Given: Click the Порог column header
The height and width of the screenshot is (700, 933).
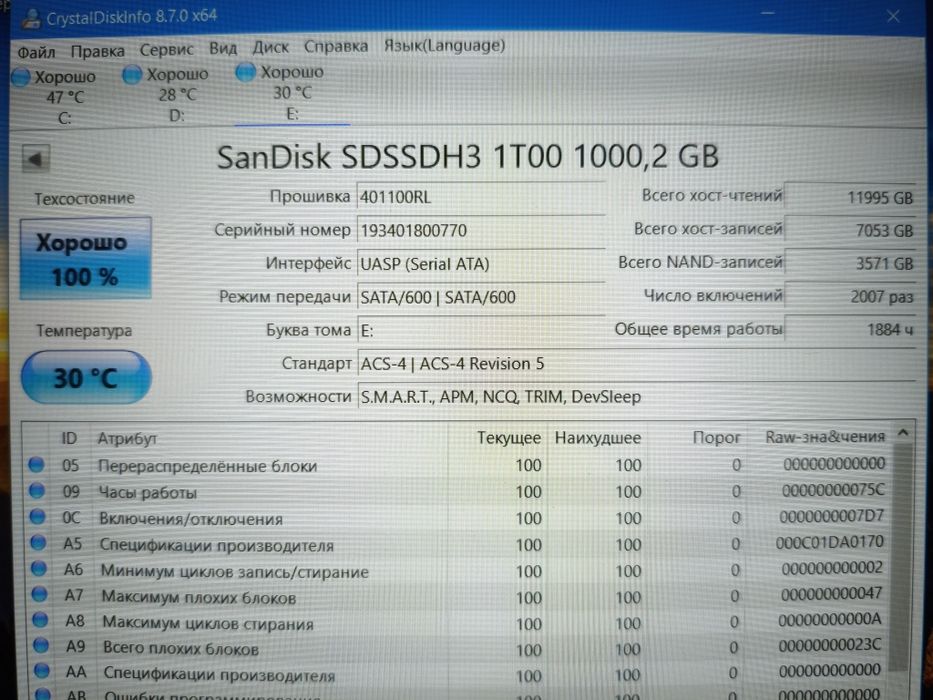Looking at the screenshot, I should (x=716, y=438).
